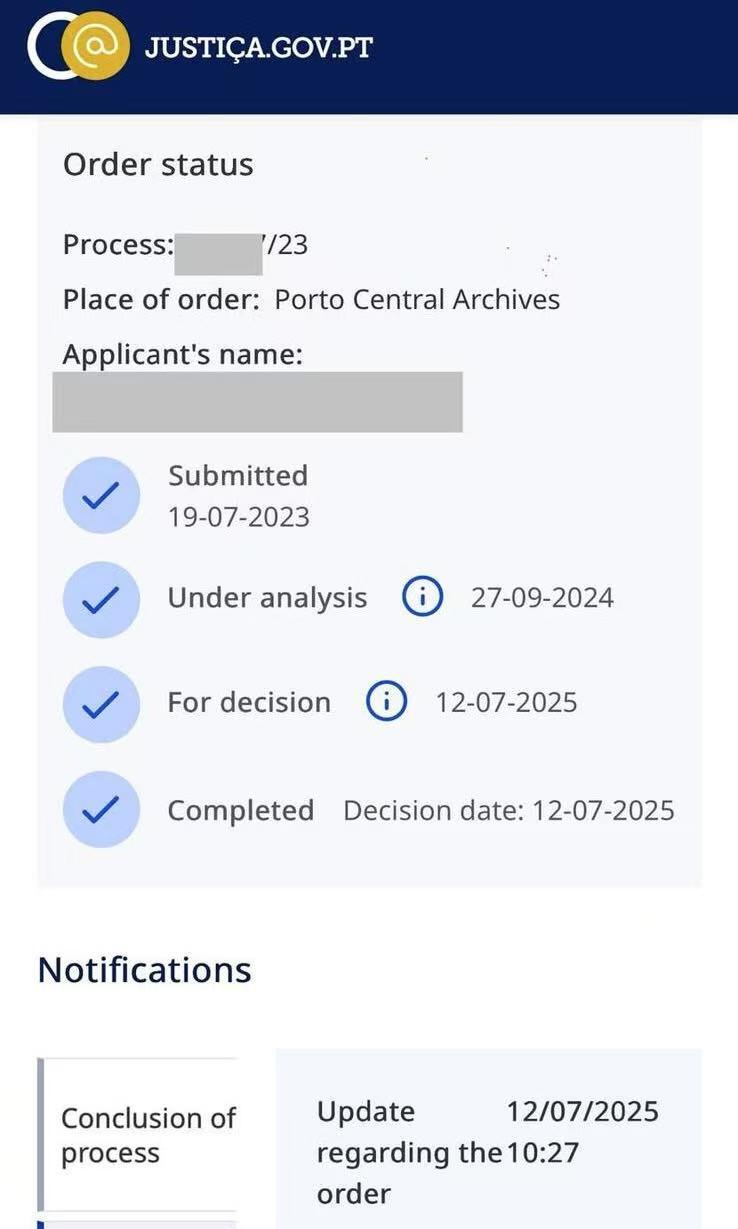Click the notification timestamp 12/07/2025 10:27
The image size is (738, 1229).
[583, 1132]
